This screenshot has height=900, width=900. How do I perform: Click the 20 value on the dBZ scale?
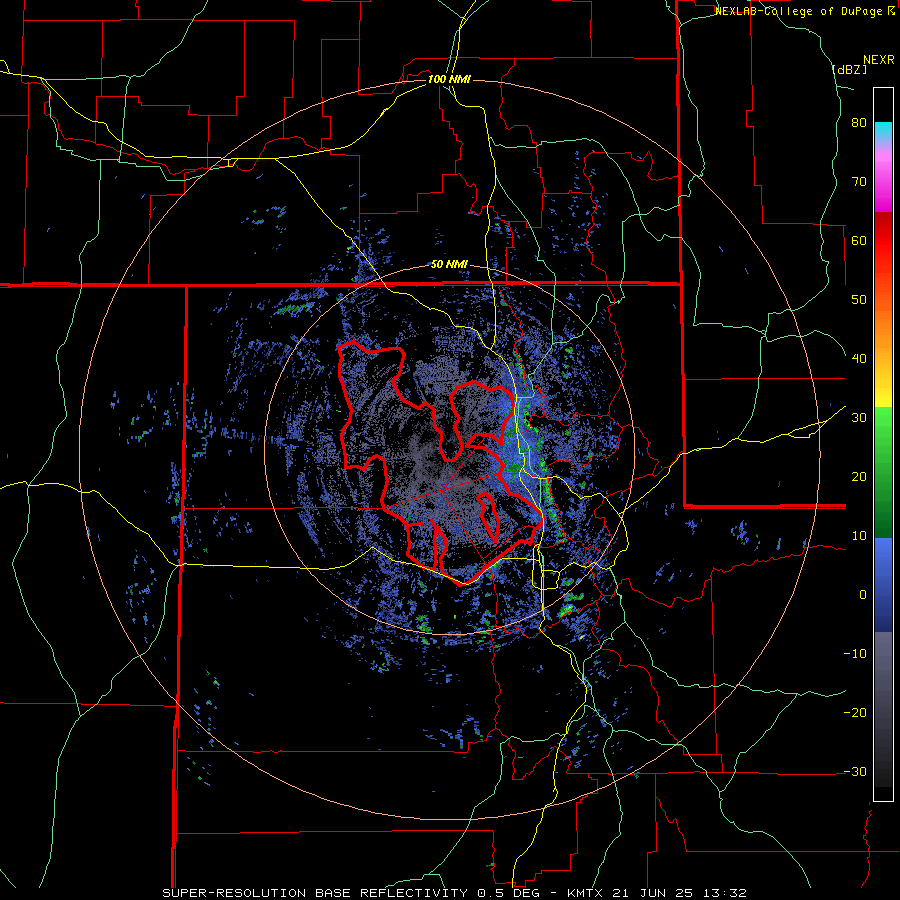(x=859, y=477)
